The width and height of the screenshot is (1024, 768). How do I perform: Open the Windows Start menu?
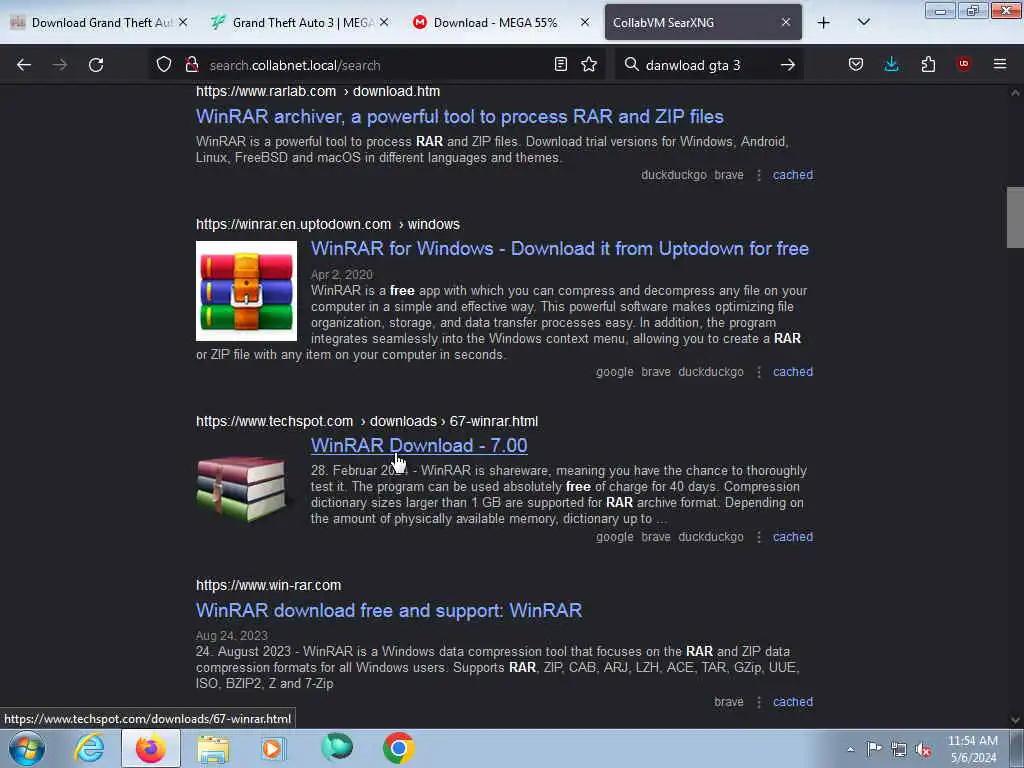click(x=27, y=748)
